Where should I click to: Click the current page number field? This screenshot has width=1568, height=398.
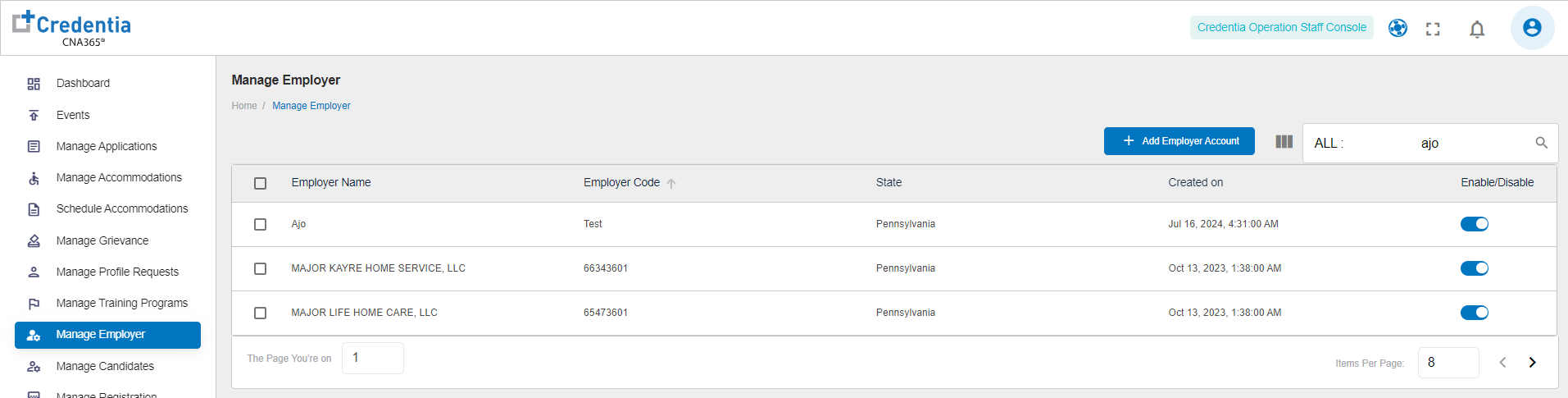pyautogui.click(x=372, y=358)
